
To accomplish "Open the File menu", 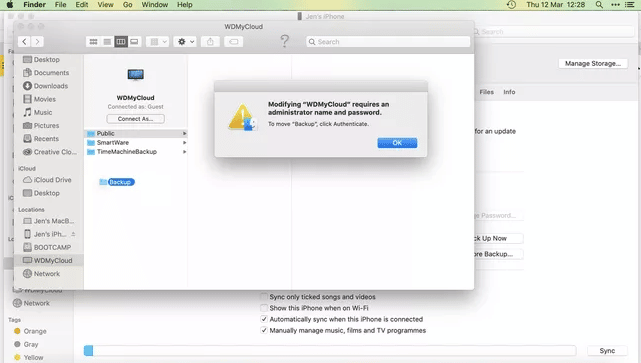I will click(61, 5).
